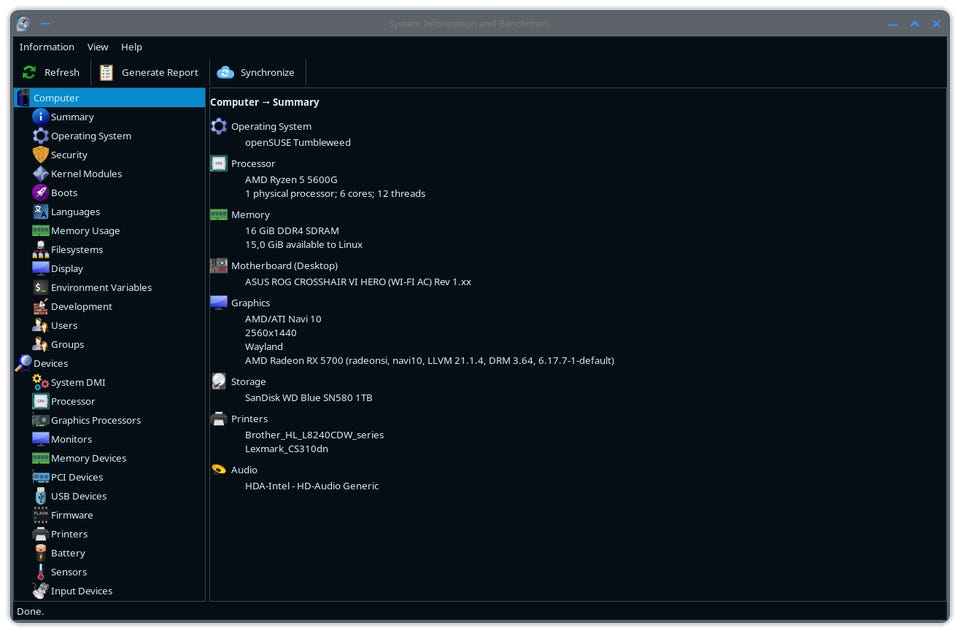Click the Wayland text in summary
Image resolution: width=960 pixels, height=633 pixels.
tap(264, 347)
